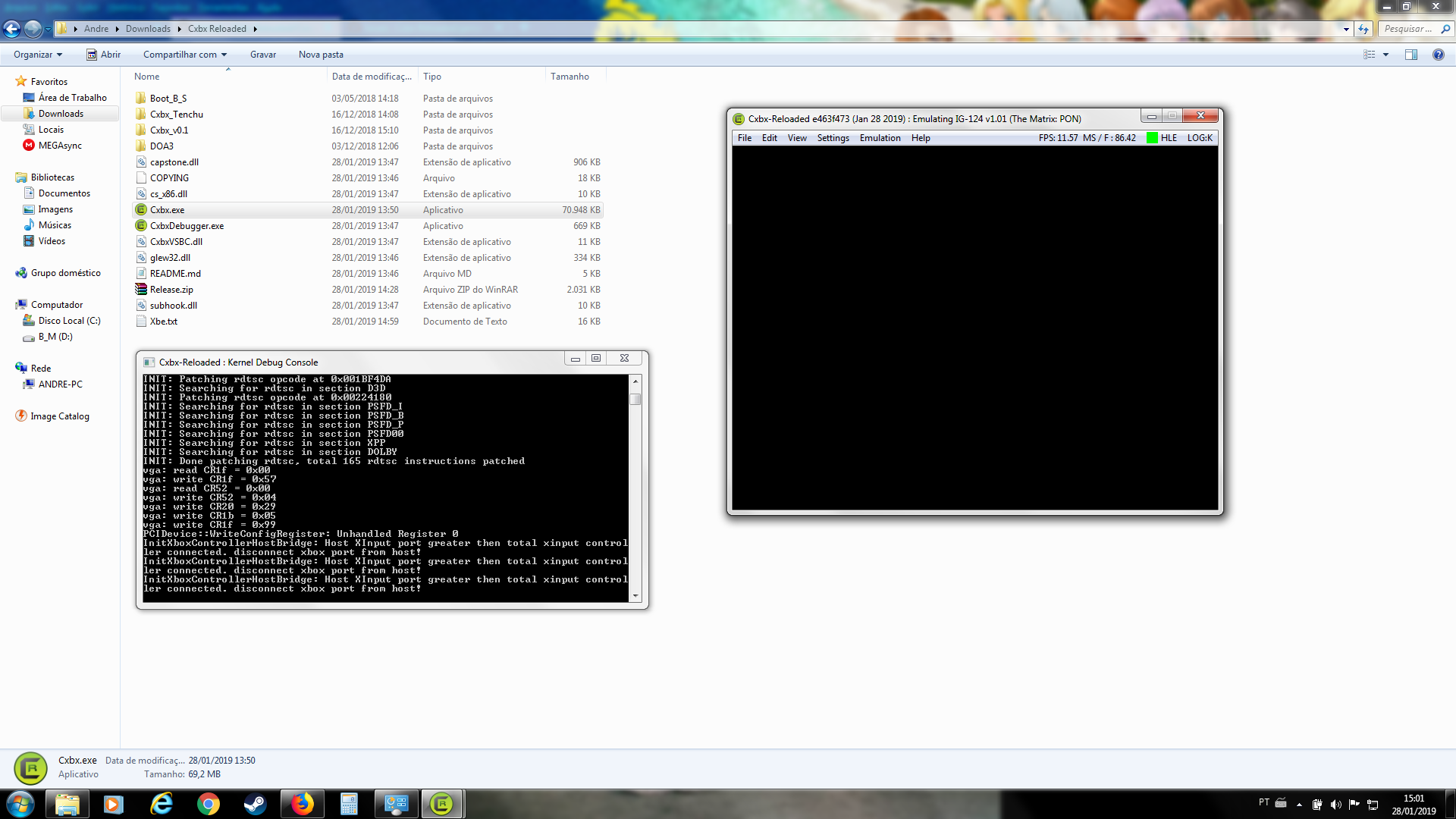
Task: Select Disco Local (C:) in the sidebar
Action: [x=61, y=321]
